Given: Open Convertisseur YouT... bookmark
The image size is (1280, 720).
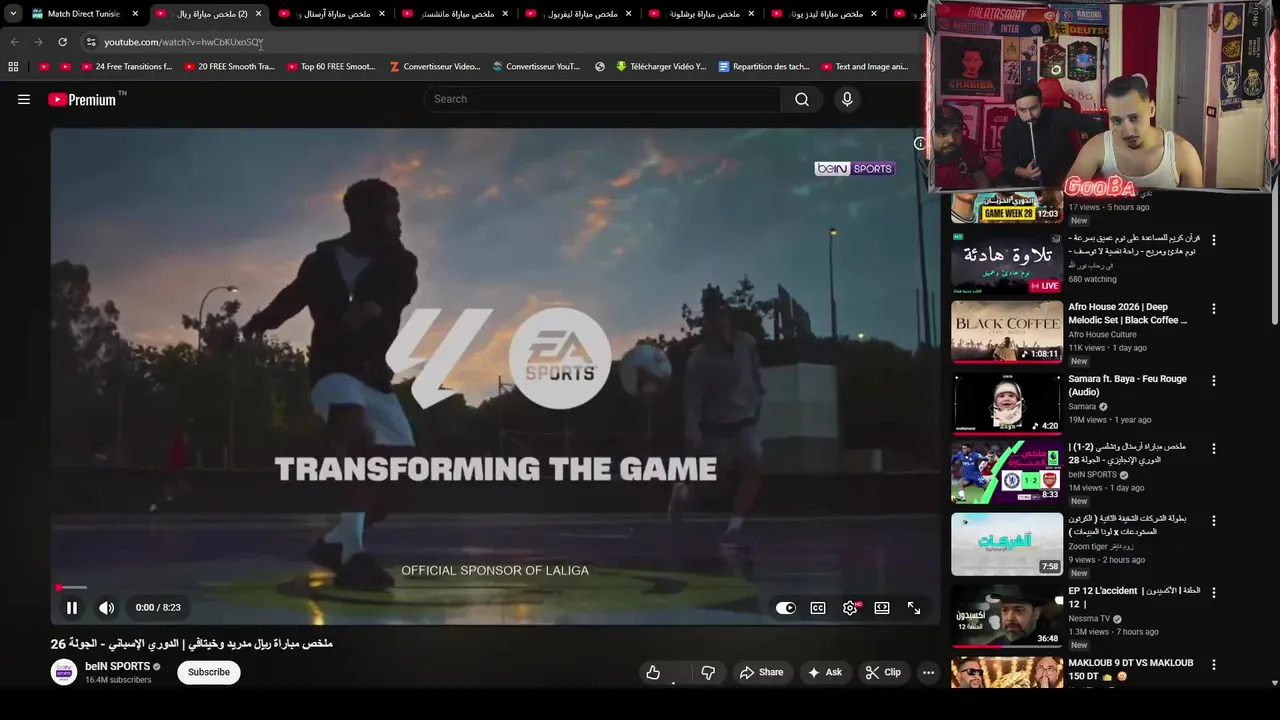Looking at the screenshot, I should point(536,67).
